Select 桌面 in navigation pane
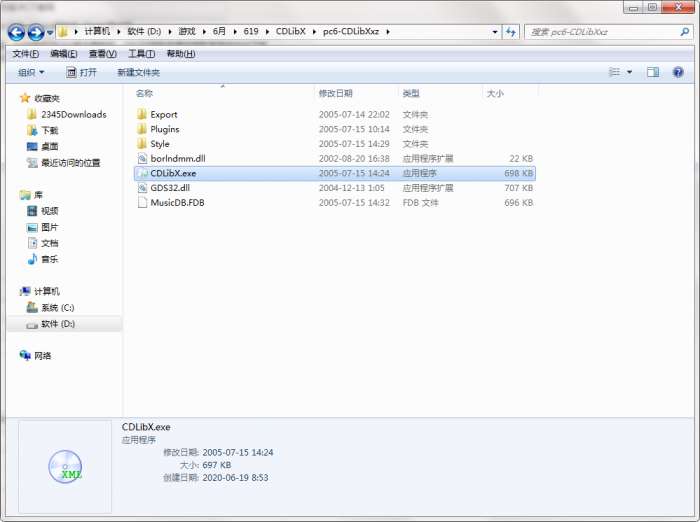Screen dimensions: 700x522 click(x=50, y=146)
